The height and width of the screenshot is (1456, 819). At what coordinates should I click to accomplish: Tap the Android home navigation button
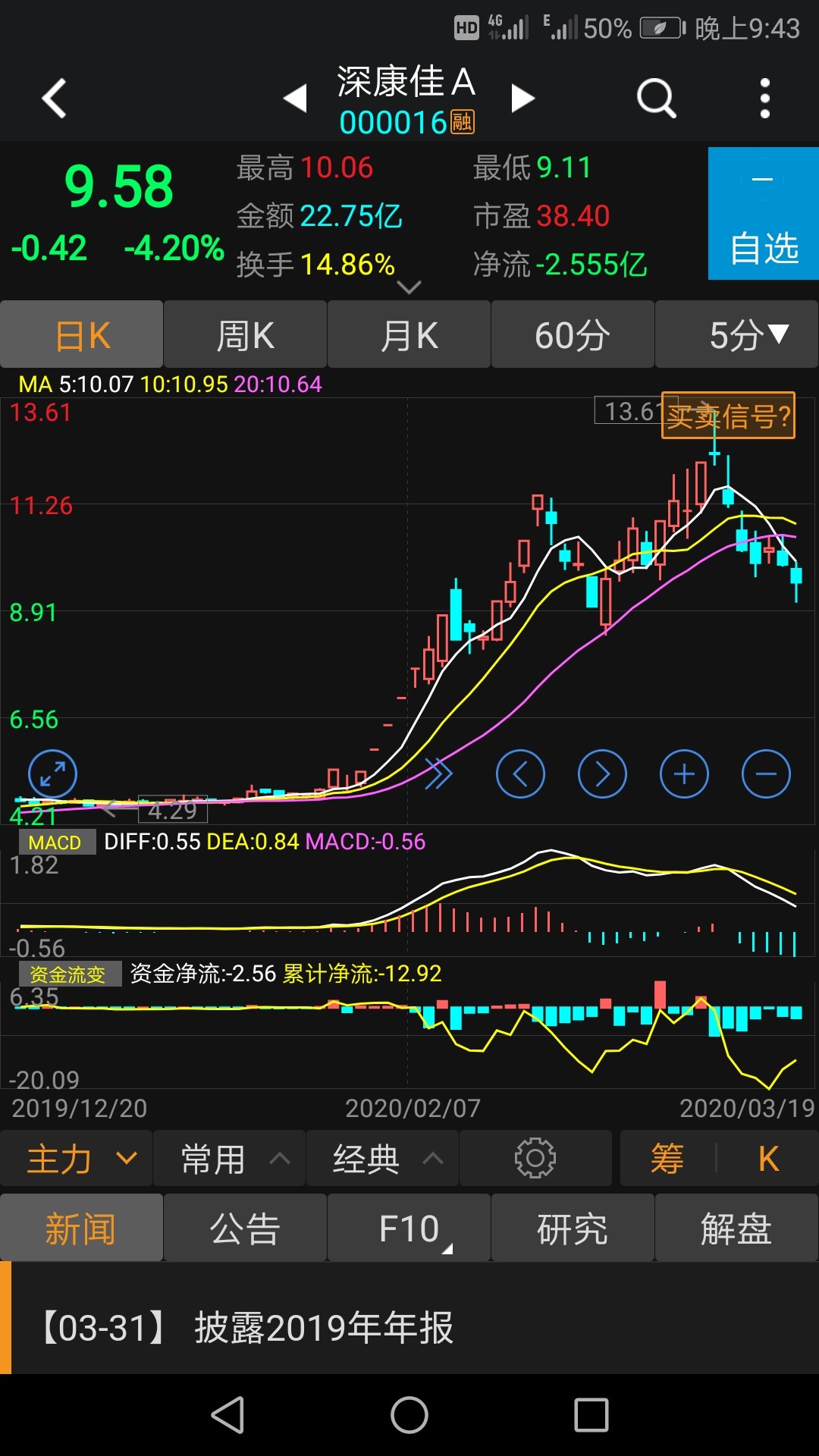409,1415
